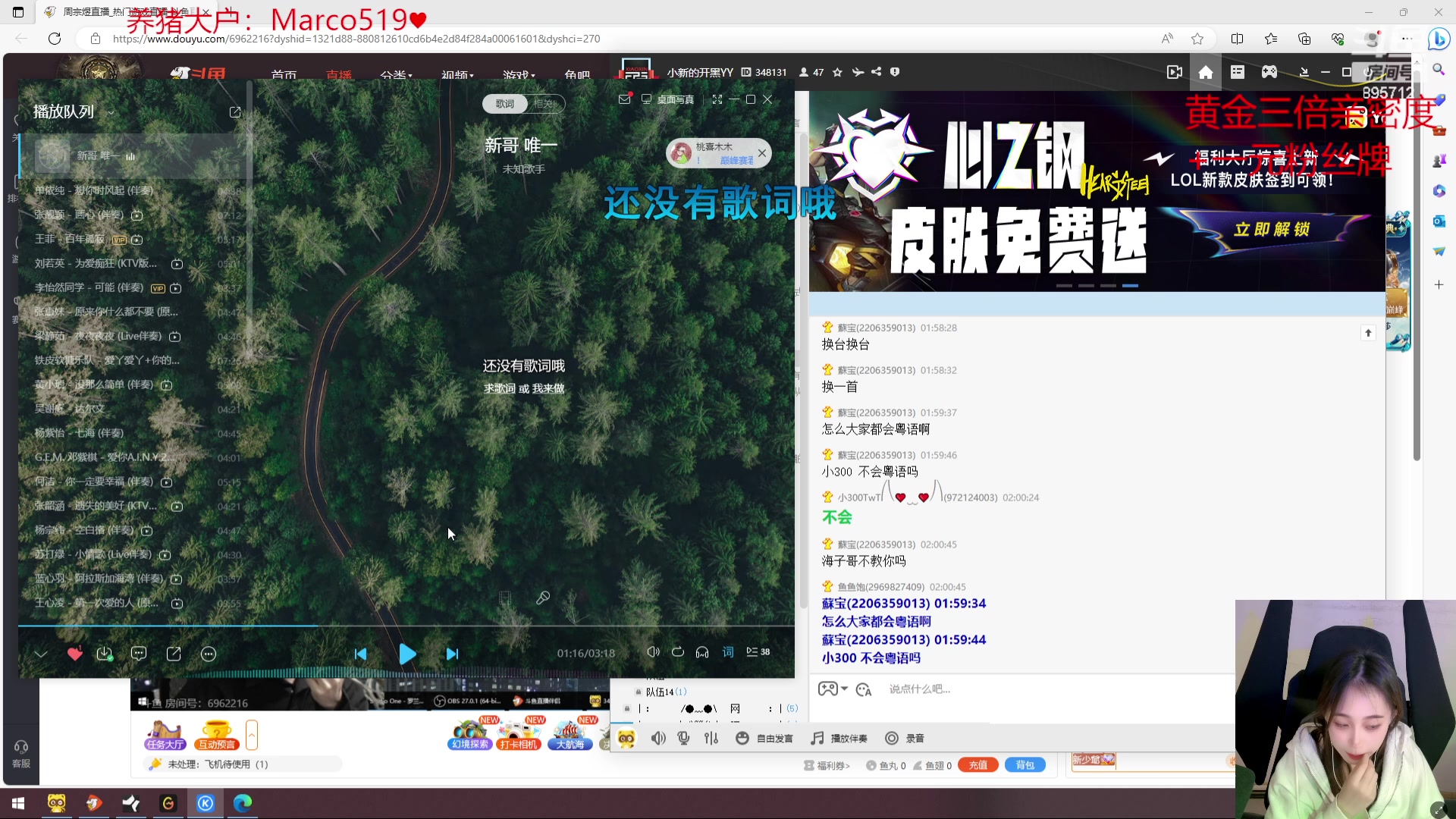The width and height of the screenshot is (1456, 819).
Task: Open the audio mixer sliders icon
Action: point(711,738)
